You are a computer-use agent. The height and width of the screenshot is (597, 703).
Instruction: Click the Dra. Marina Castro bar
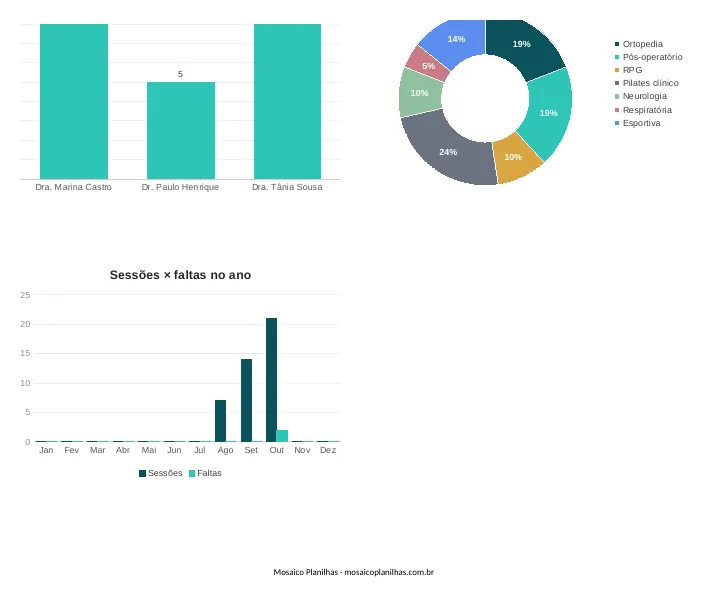point(74,101)
